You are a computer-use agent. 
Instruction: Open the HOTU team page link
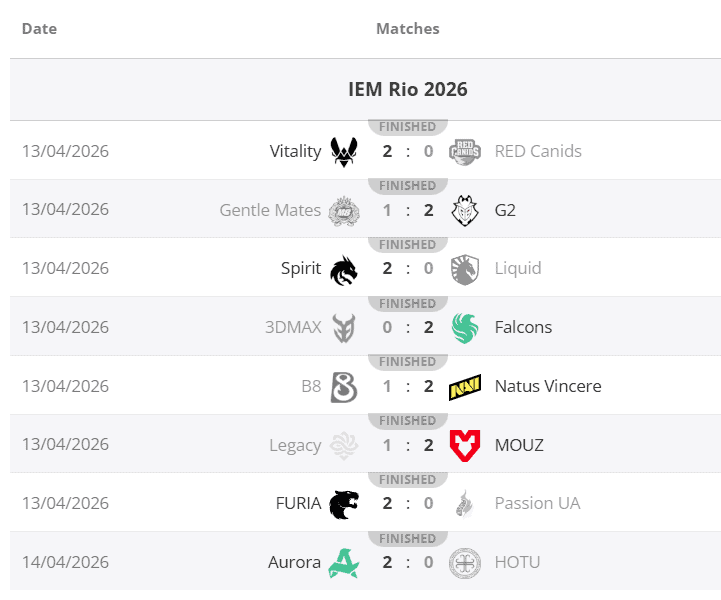pos(517,563)
